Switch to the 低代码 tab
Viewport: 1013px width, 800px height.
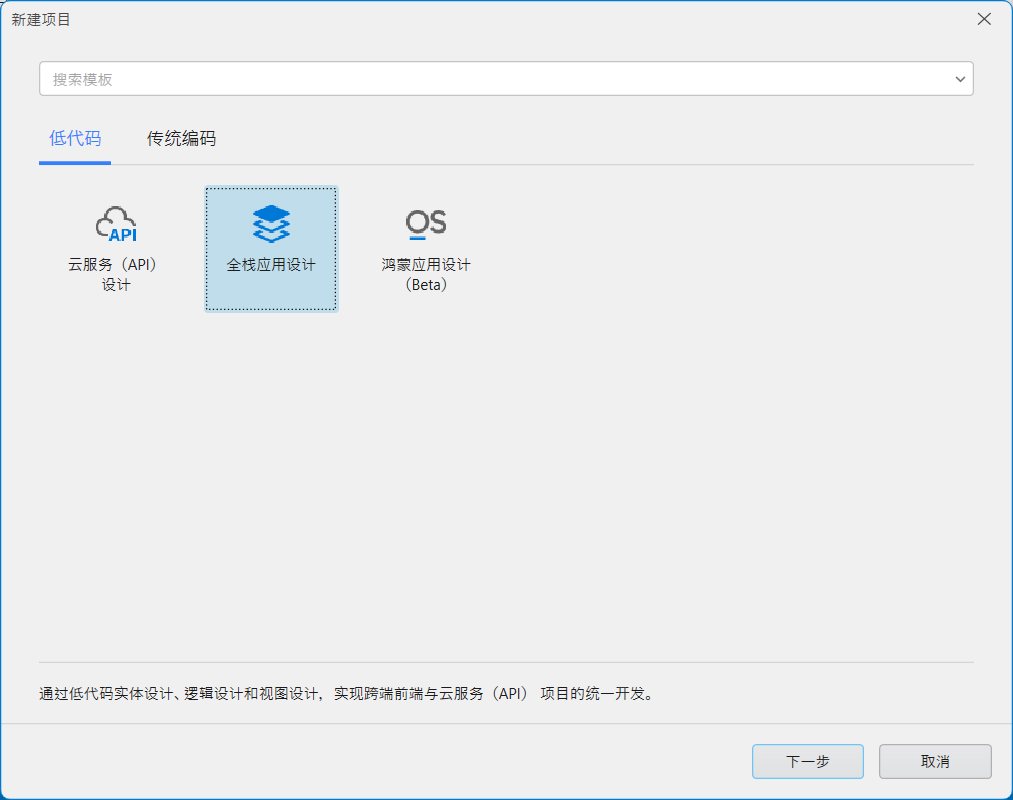(x=75, y=139)
